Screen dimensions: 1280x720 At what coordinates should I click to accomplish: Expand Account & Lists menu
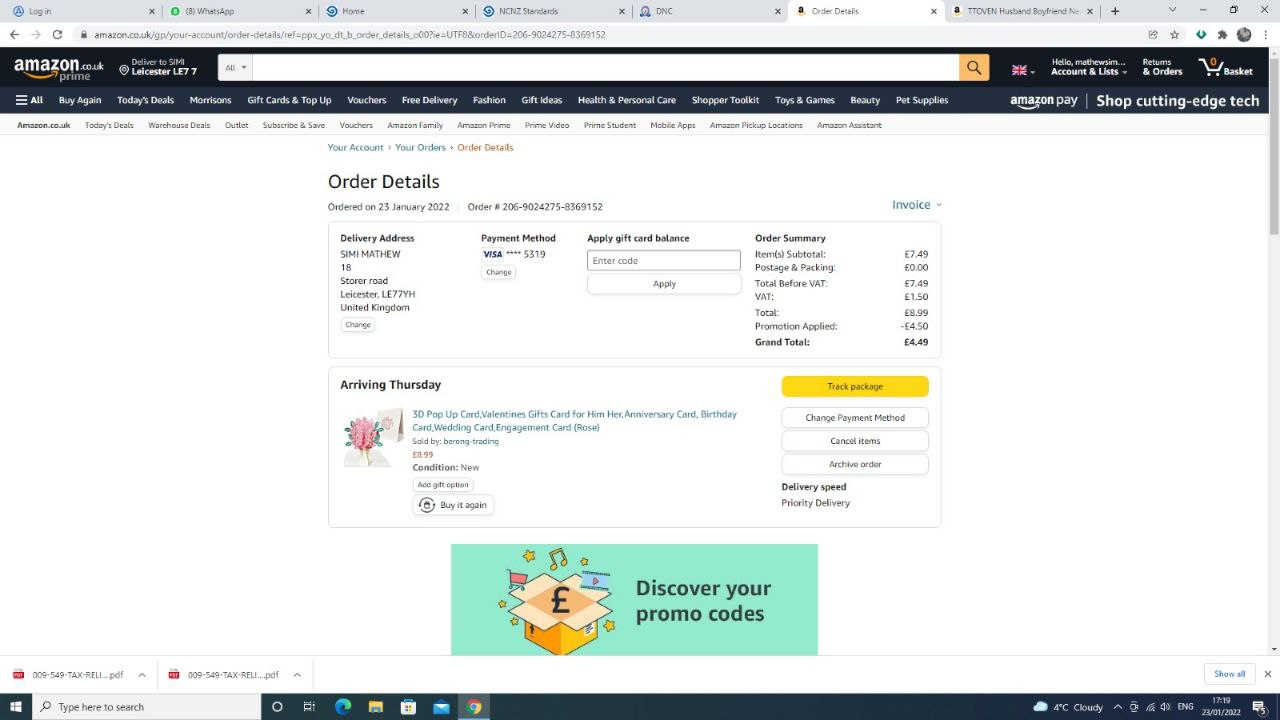[1088, 67]
